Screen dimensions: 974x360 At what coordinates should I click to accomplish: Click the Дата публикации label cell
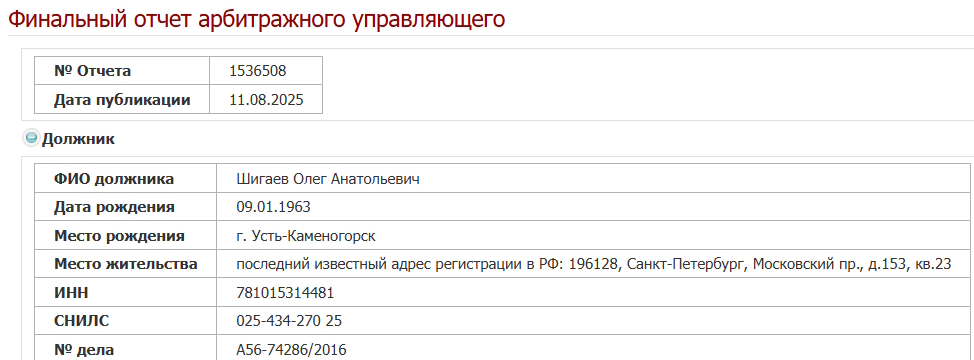pos(122,99)
